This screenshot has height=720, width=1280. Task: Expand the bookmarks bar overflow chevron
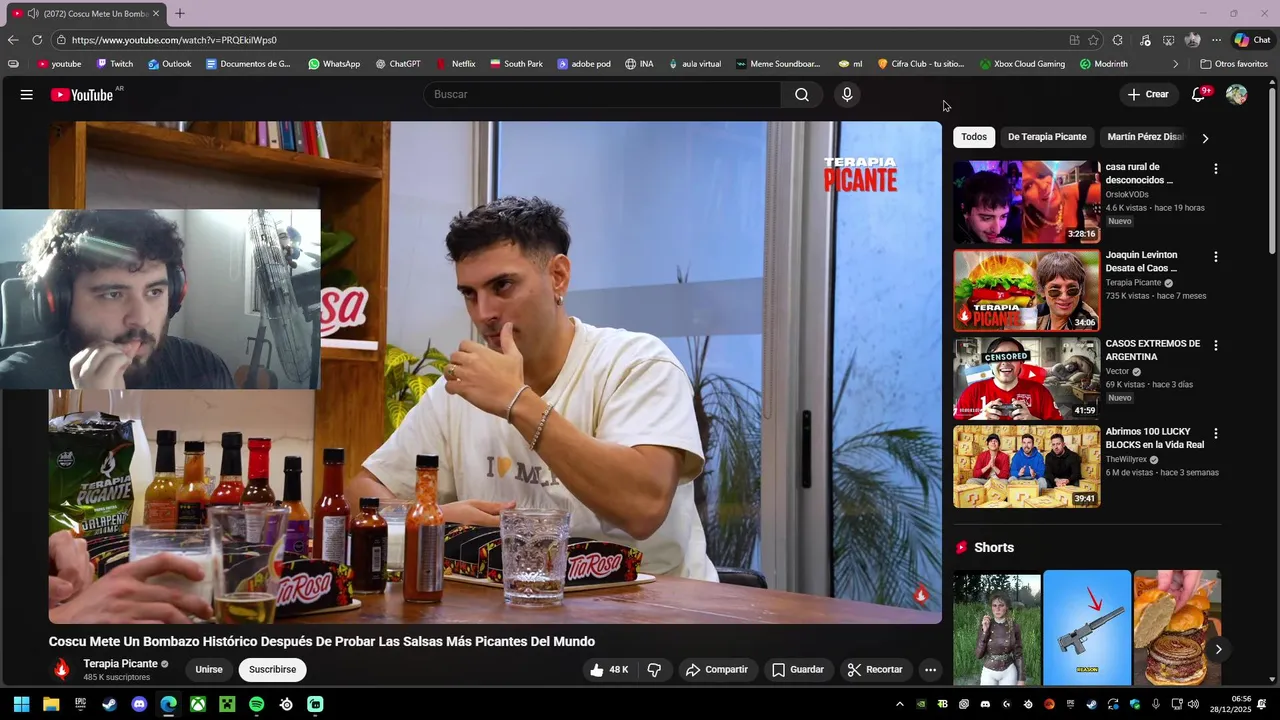[x=1175, y=64]
